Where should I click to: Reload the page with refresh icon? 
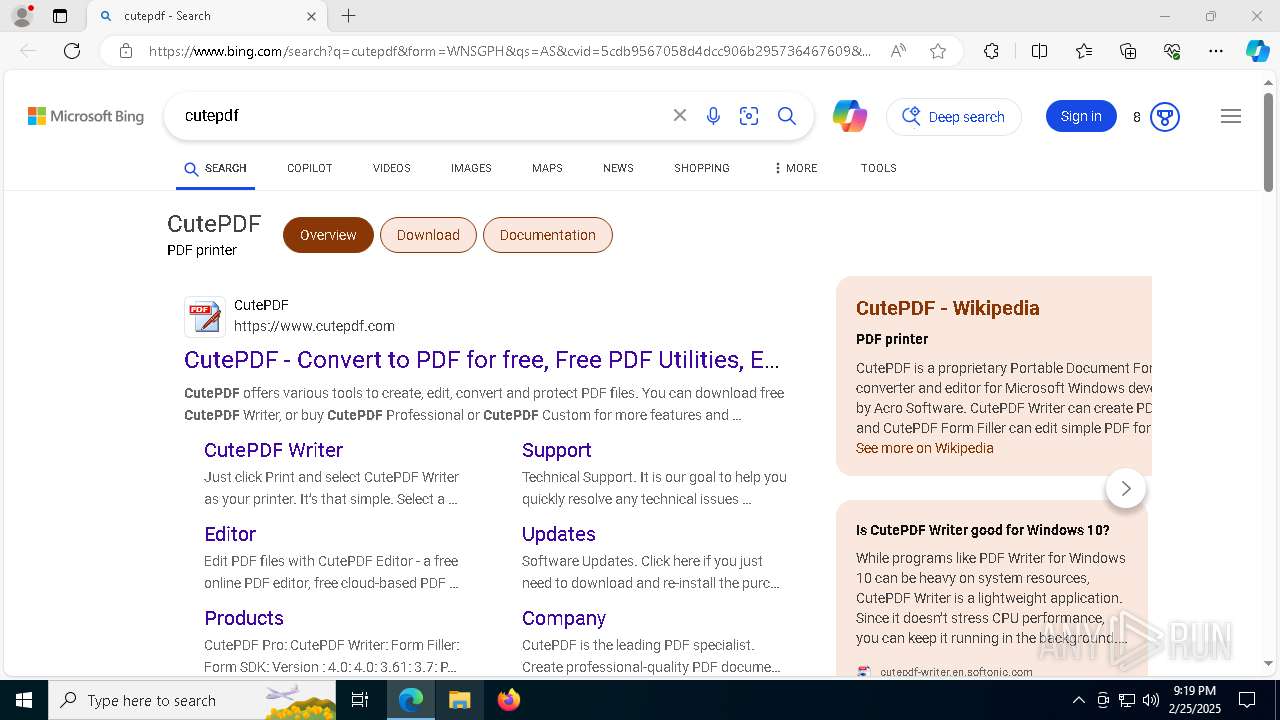point(72,51)
